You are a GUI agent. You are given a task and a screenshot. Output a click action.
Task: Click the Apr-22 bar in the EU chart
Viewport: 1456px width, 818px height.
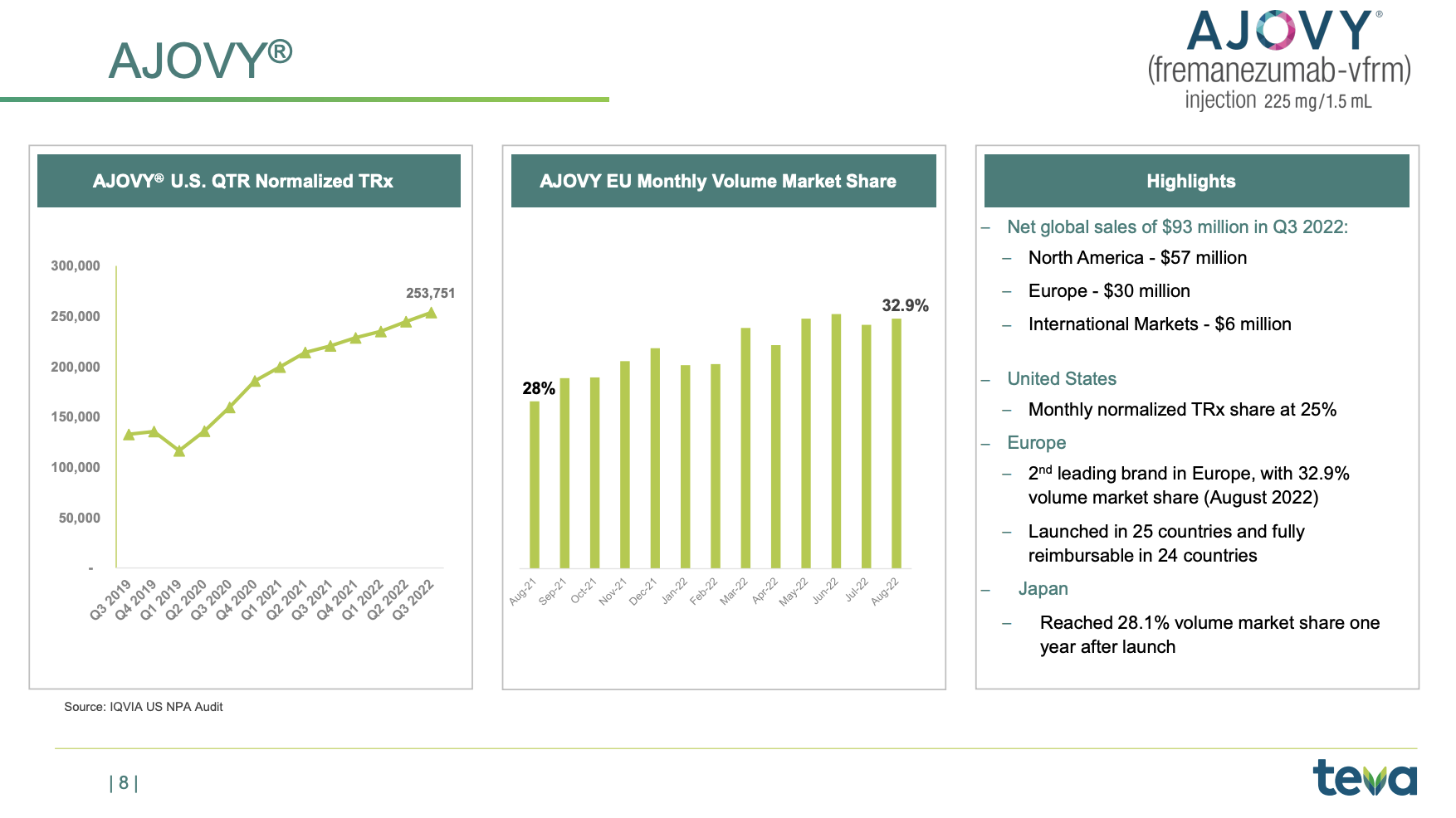tap(776, 456)
